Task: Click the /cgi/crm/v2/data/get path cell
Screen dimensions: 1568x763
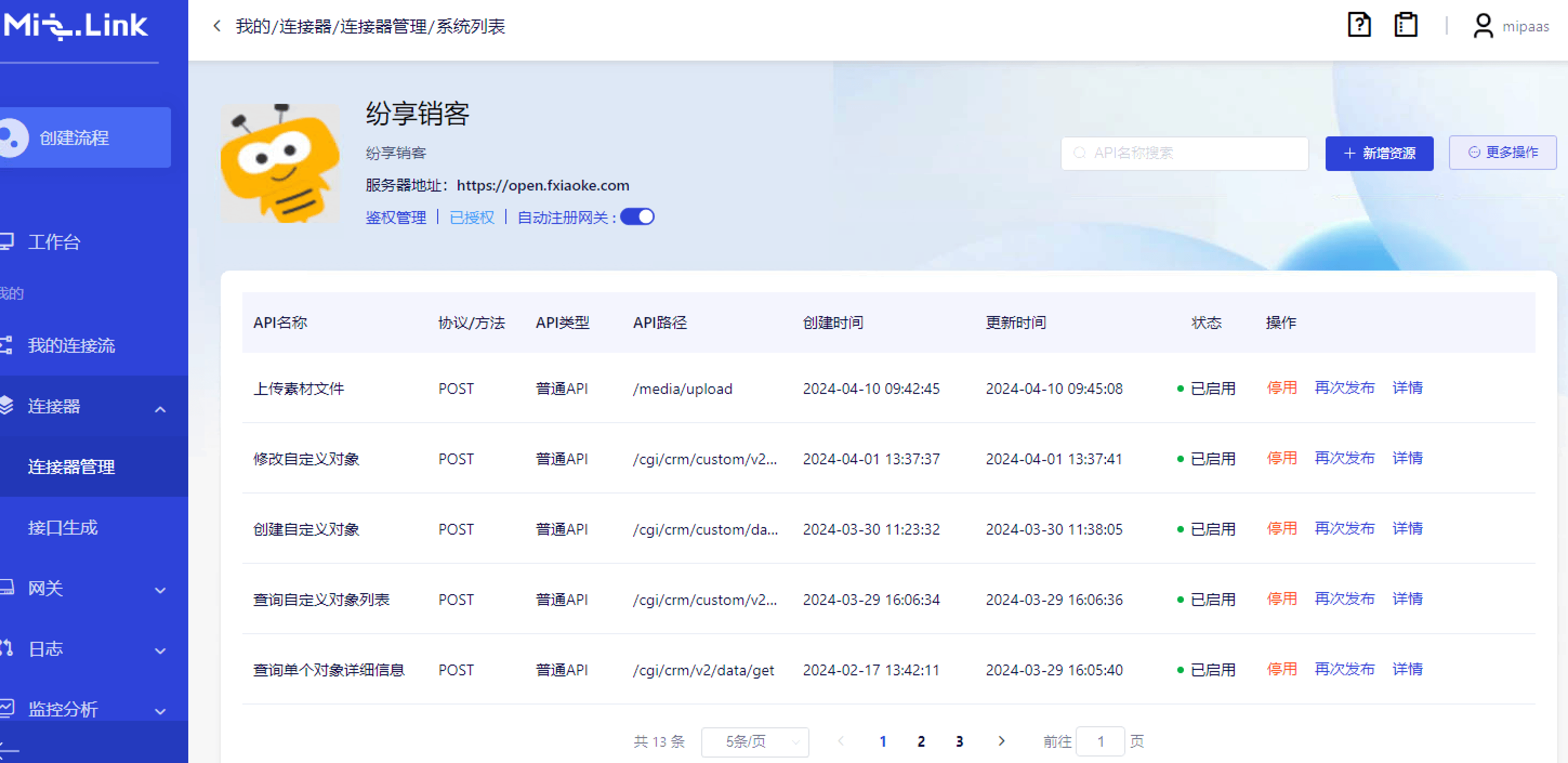Action: [703, 670]
